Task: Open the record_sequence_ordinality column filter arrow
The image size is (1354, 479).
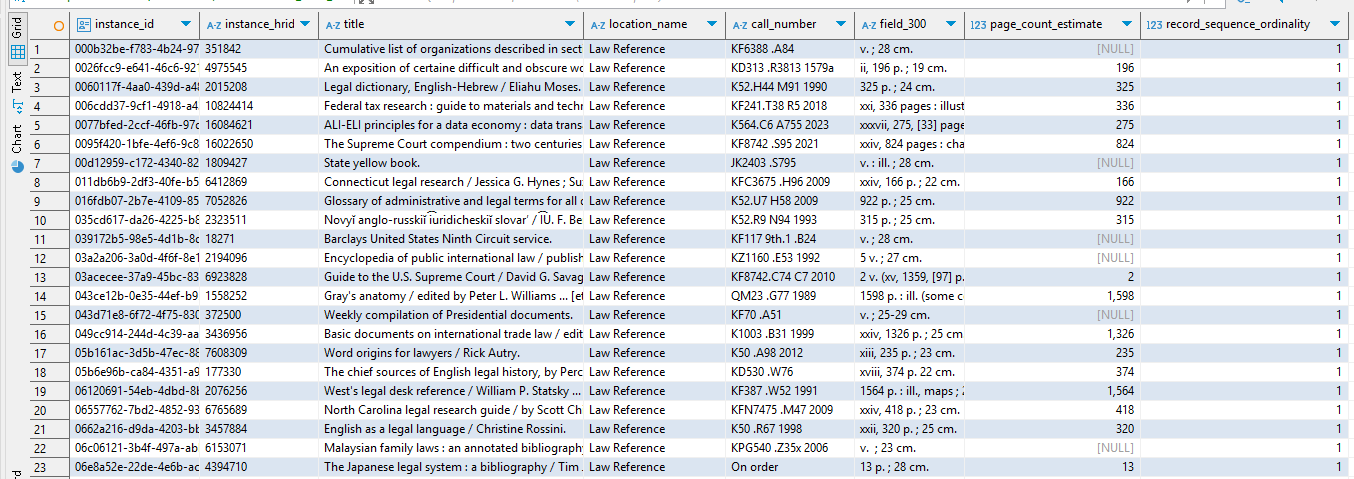Action: click(x=1335, y=24)
